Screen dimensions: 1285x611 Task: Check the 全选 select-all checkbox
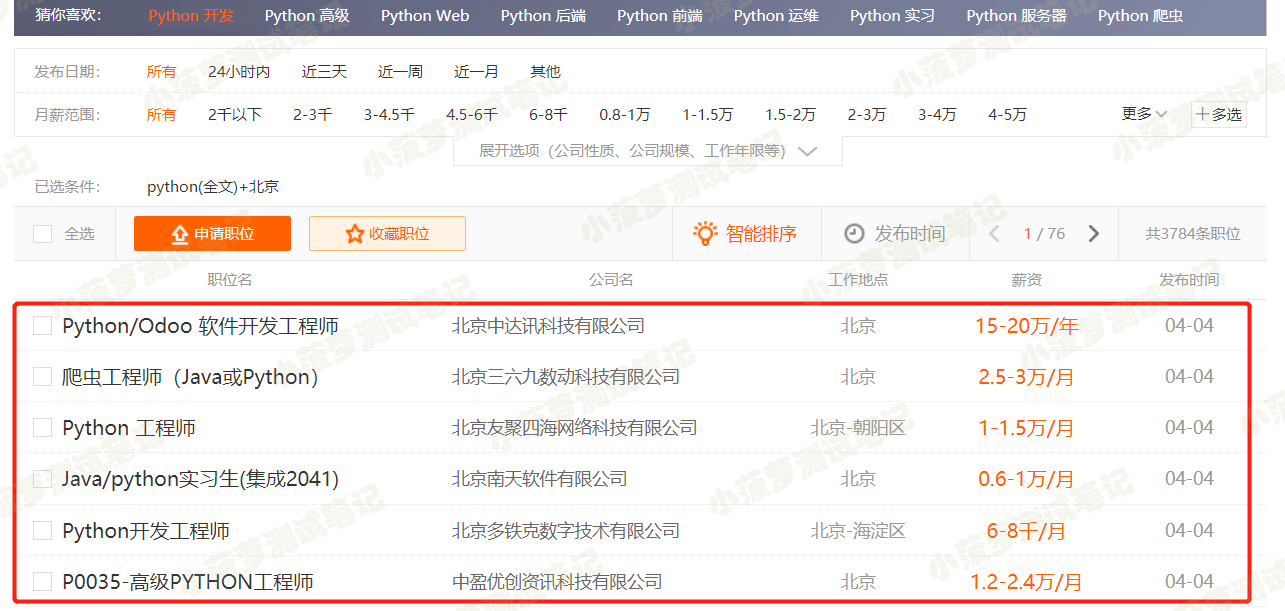coord(43,234)
